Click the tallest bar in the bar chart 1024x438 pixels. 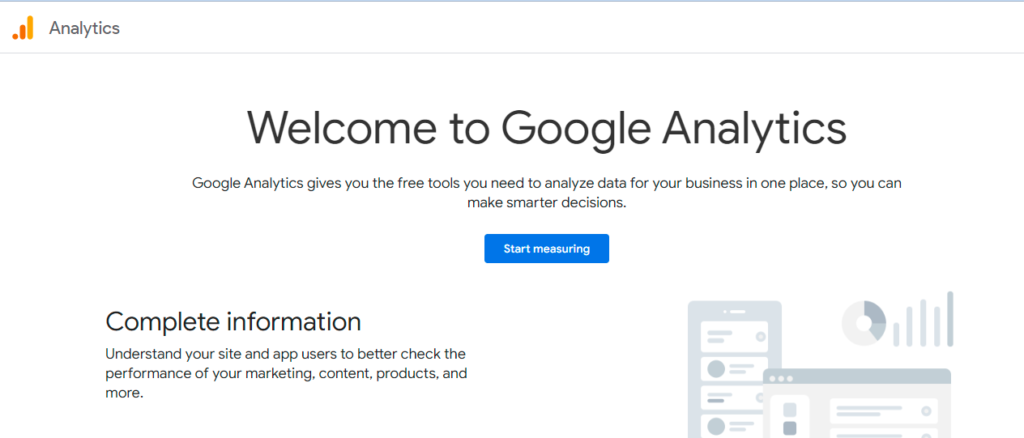[950, 317]
